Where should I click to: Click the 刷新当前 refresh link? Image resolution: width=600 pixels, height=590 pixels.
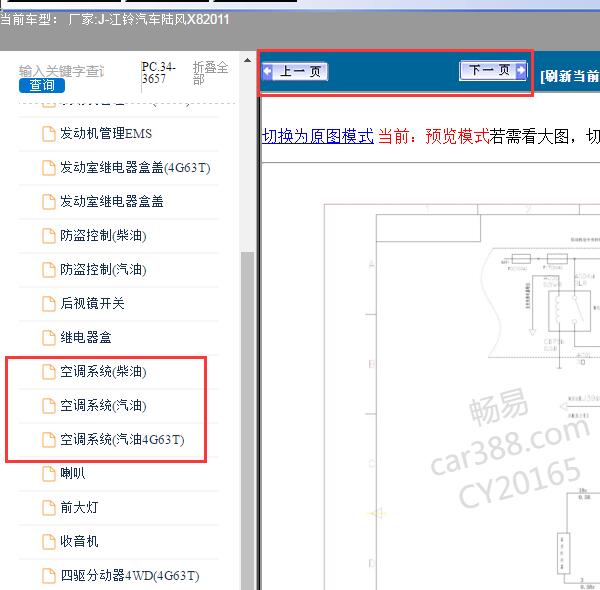pos(570,76)
